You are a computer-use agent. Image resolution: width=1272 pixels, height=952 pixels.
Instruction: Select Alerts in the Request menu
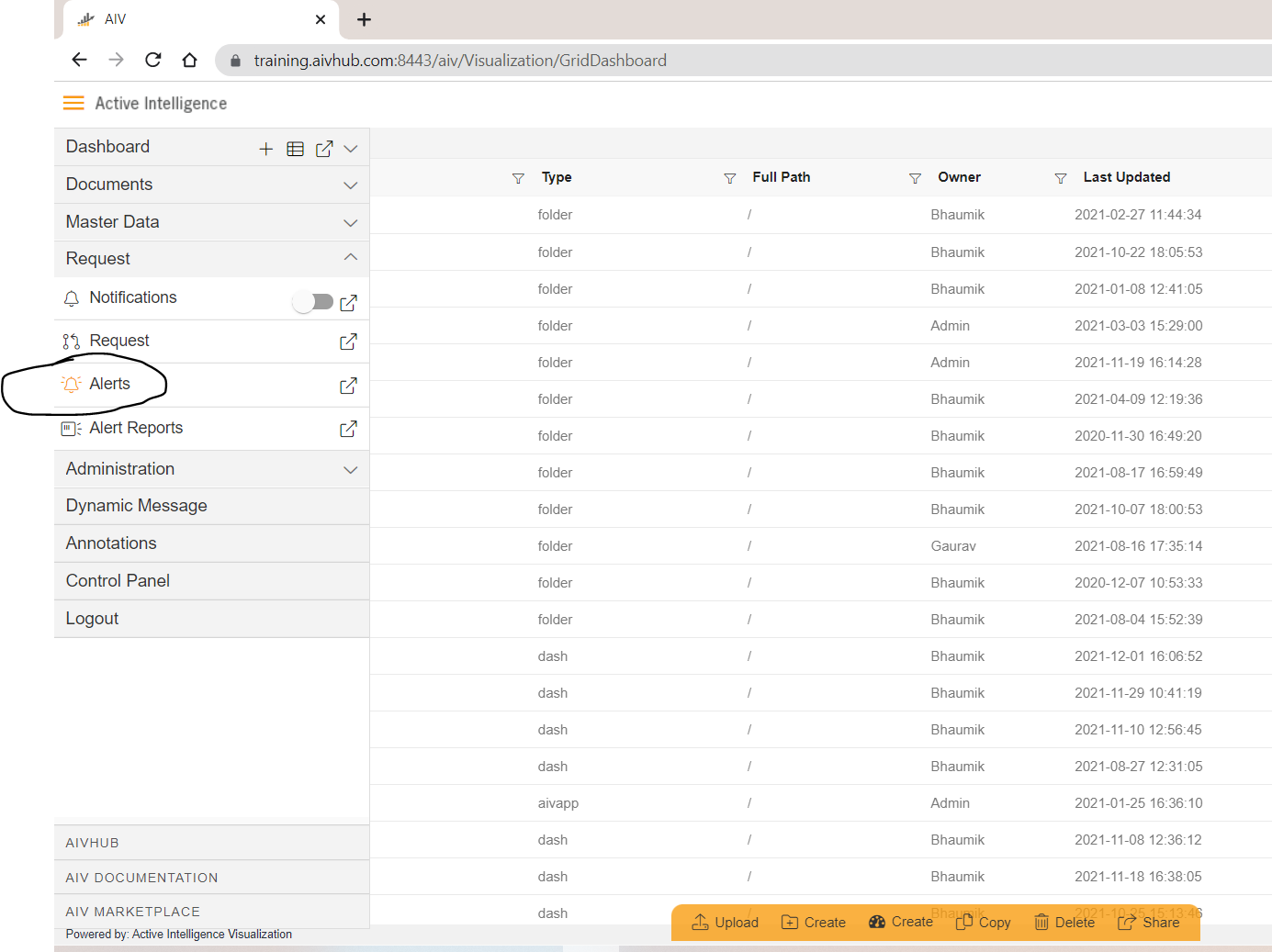[x=109, y=384]
